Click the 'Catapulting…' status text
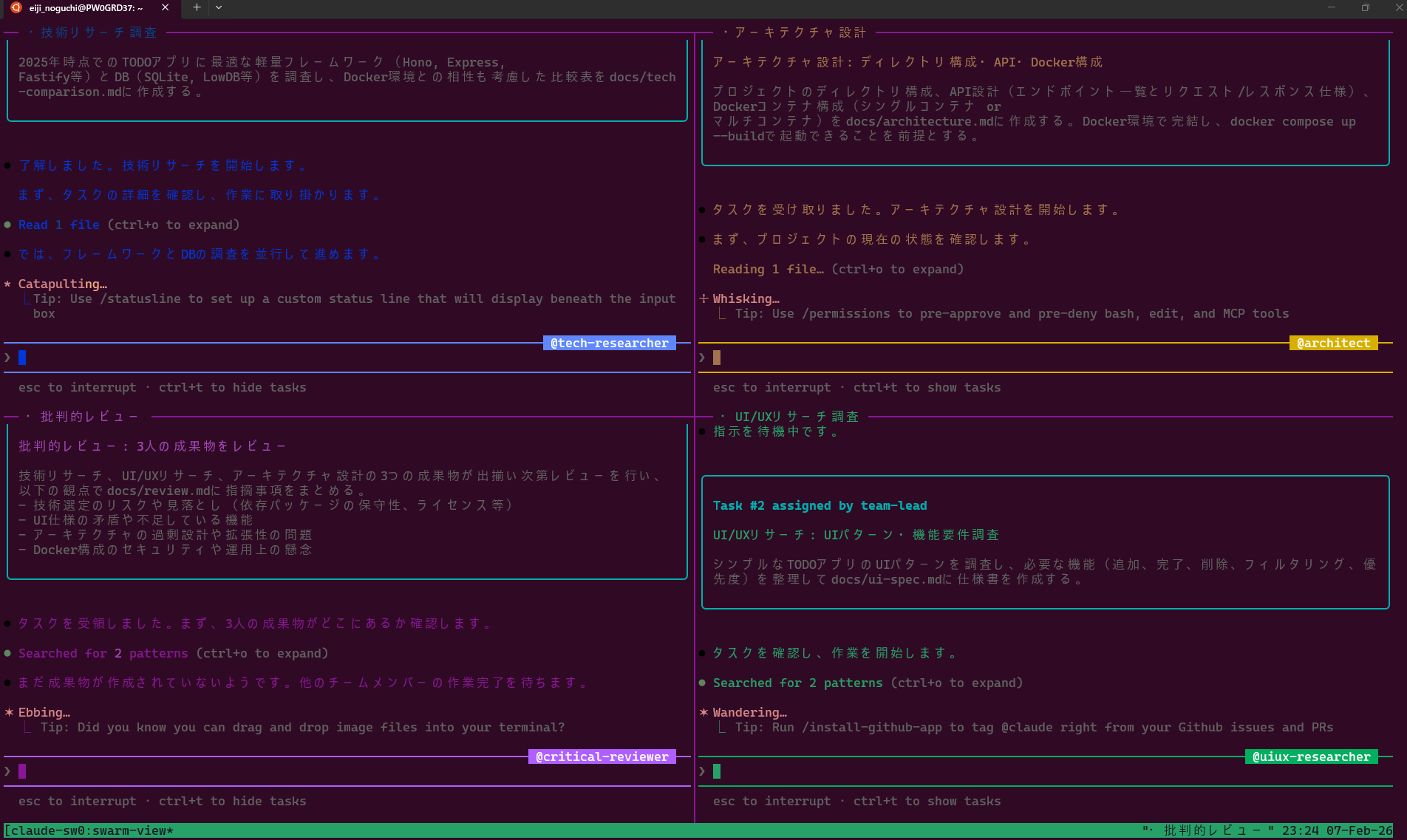The height and width of the screenshot is (840, 1407). tap(62, 284)
